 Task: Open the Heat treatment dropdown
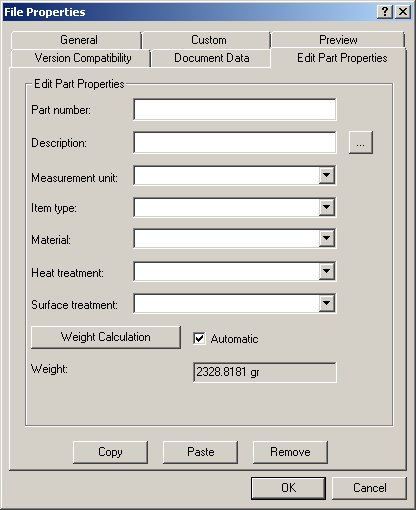326,271
